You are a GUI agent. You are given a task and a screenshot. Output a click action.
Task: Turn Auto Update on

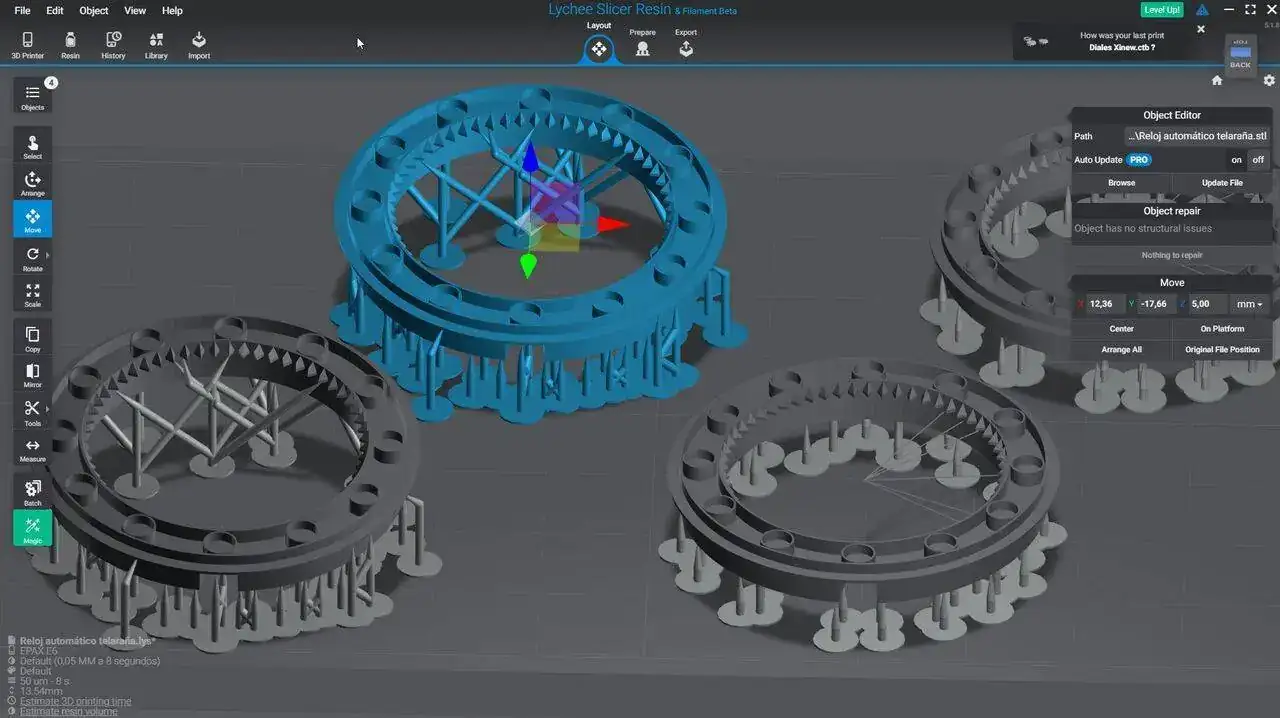click(x=1236, y=160)
